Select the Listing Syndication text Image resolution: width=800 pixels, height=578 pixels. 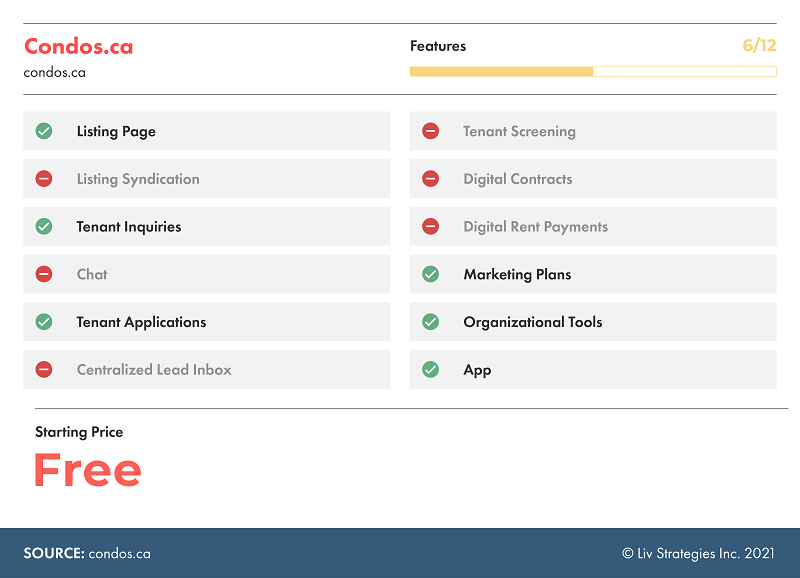tap(138, 180)
